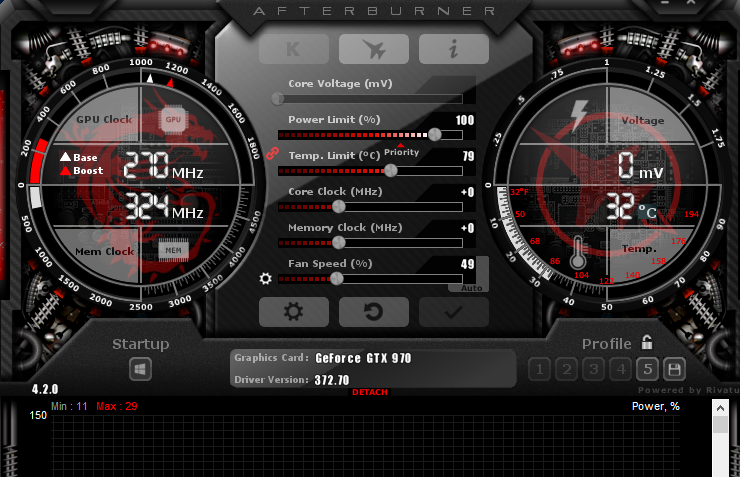Image resolution: width=740 pixels, height=477 pixels.
Task: Open the information 'i' button
Action: coord(454,49)
